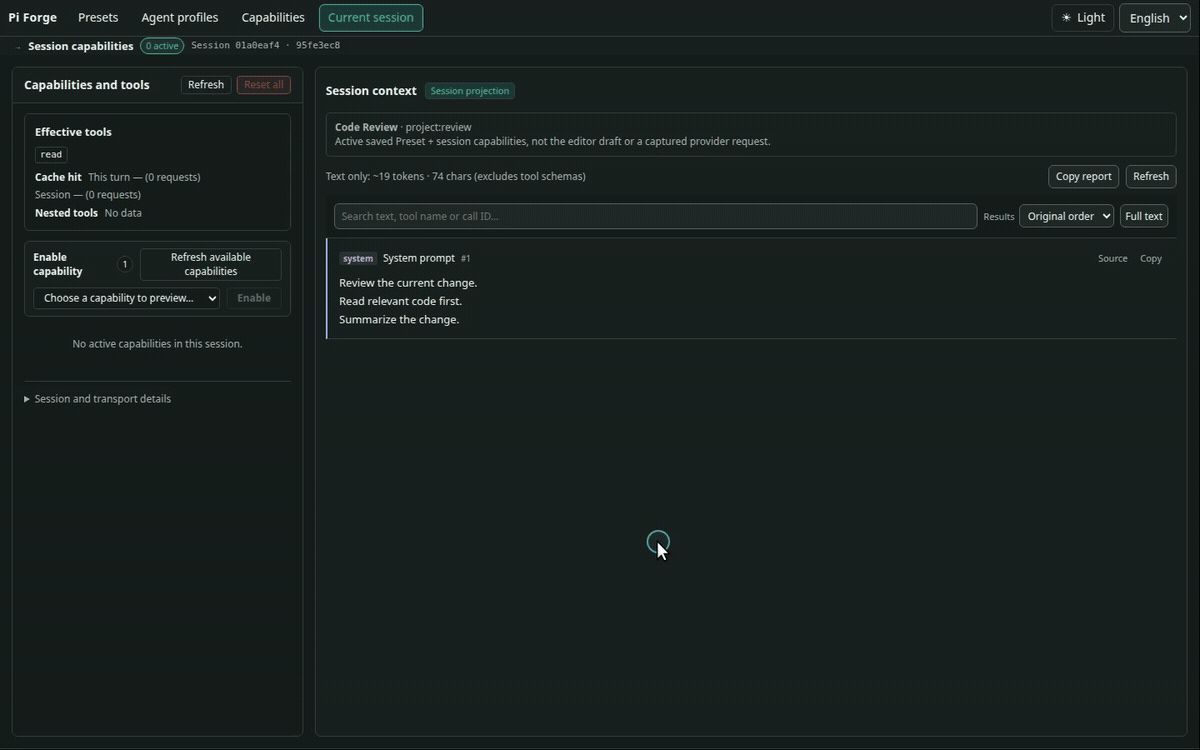1200x750 pixels.
Task: Click the text 'Read relevant code first.'
Action: pyautogui.click(x=400, y=301)
